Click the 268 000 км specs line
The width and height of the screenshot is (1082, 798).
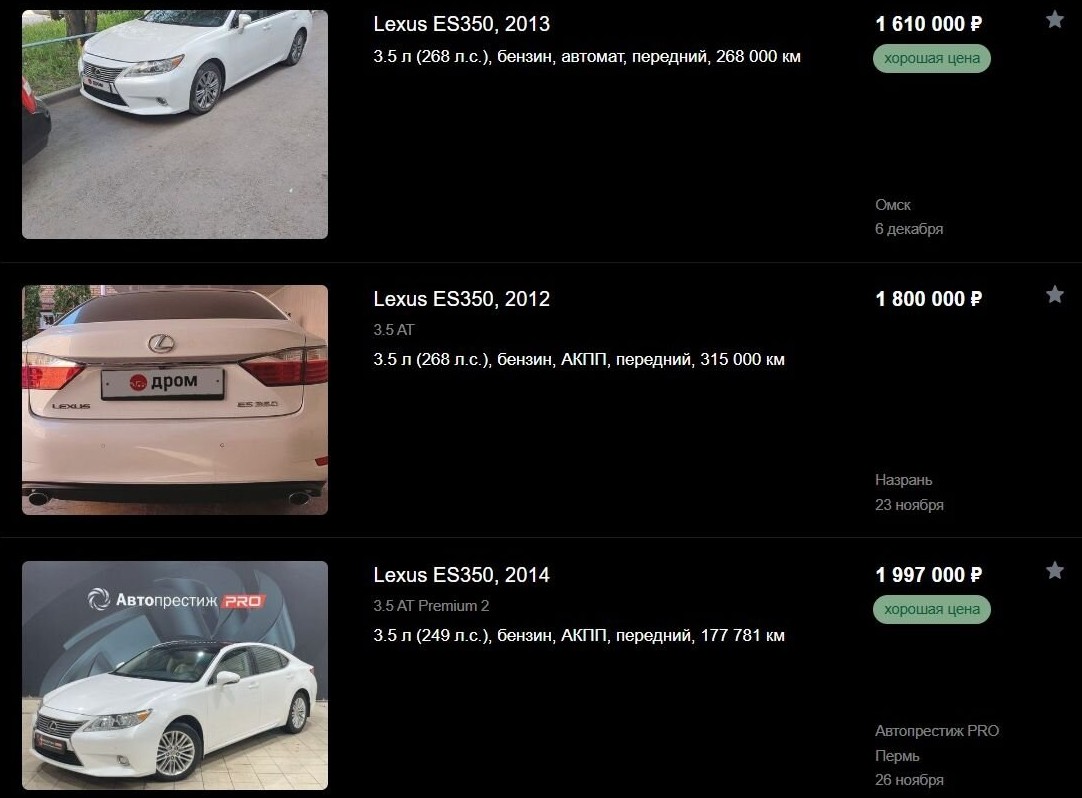point(587,57)
